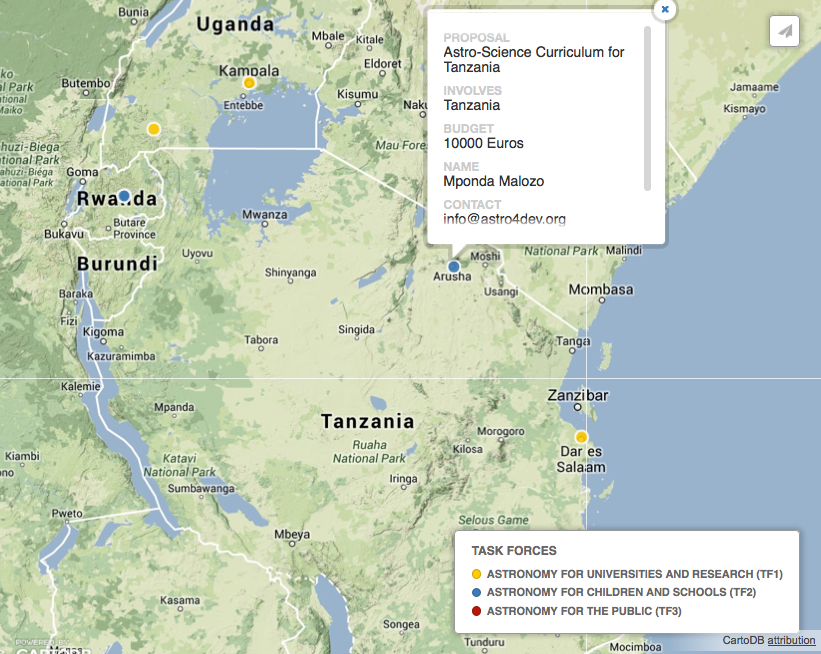
Task: Click the red TF3 legend dot
Action: coord(475,609)
